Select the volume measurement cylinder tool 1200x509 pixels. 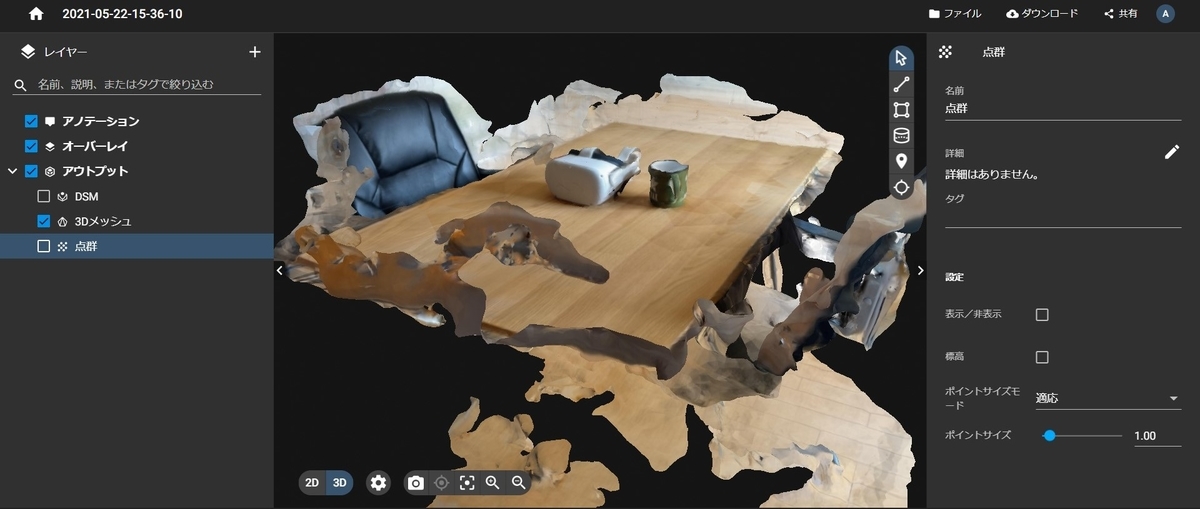[901, 136]
